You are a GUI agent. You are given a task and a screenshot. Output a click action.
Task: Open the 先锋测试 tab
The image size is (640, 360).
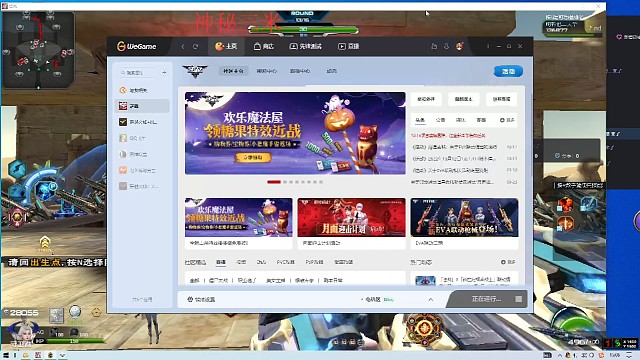pos(305,46)
